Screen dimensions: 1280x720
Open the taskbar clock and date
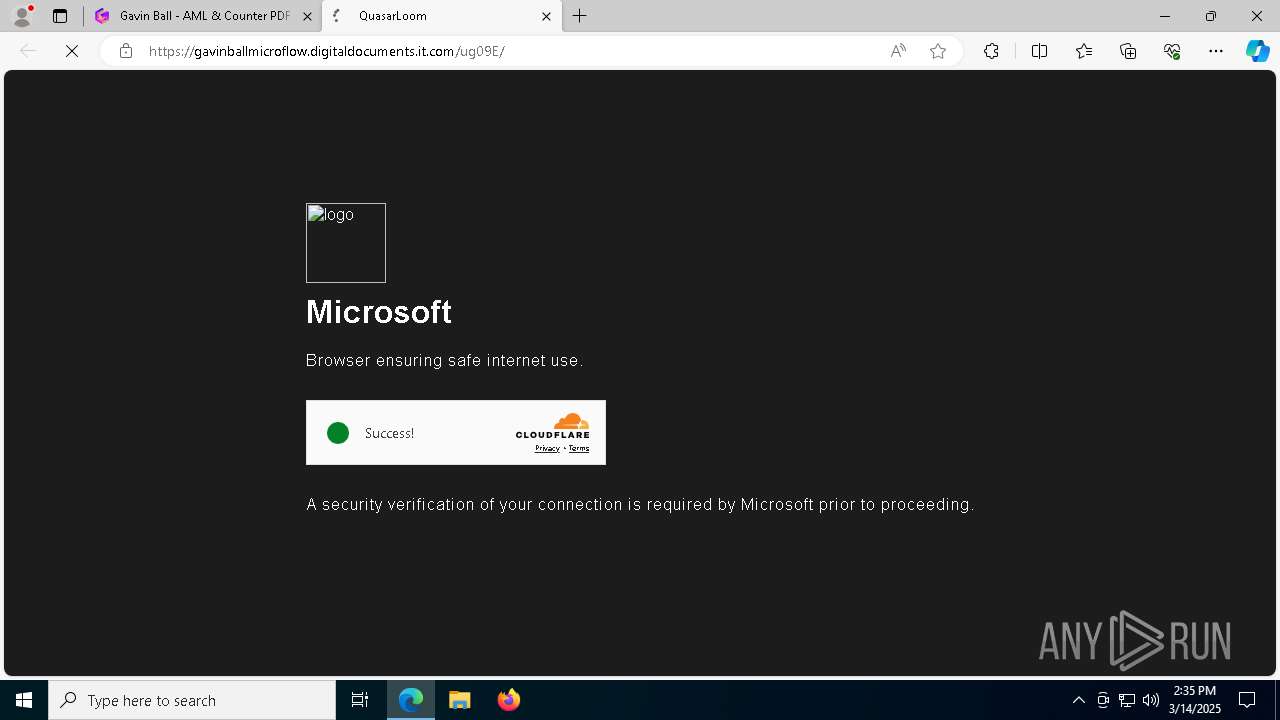[x=1196, y=700]
